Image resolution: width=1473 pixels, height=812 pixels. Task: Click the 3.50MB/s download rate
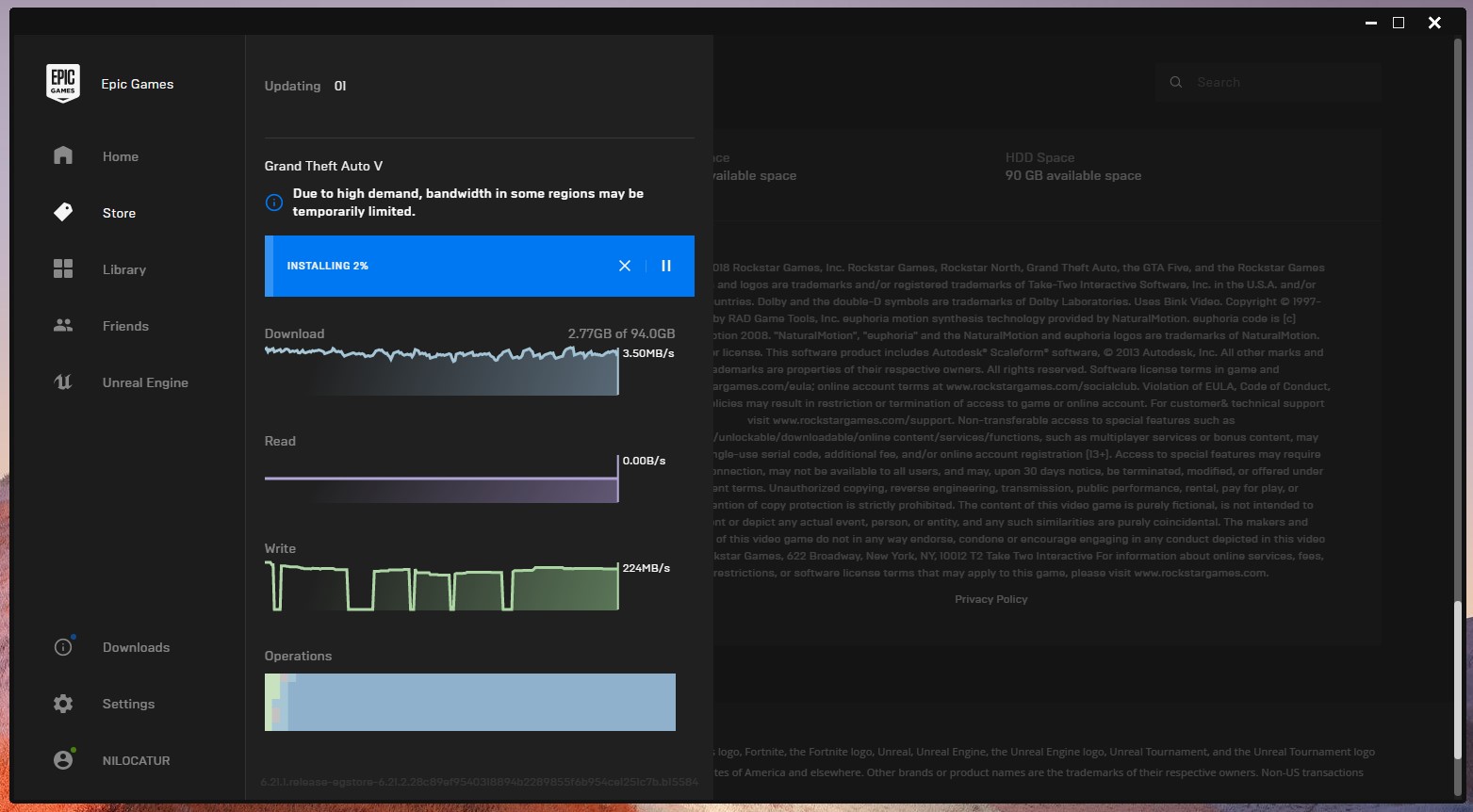pos(648,353)
